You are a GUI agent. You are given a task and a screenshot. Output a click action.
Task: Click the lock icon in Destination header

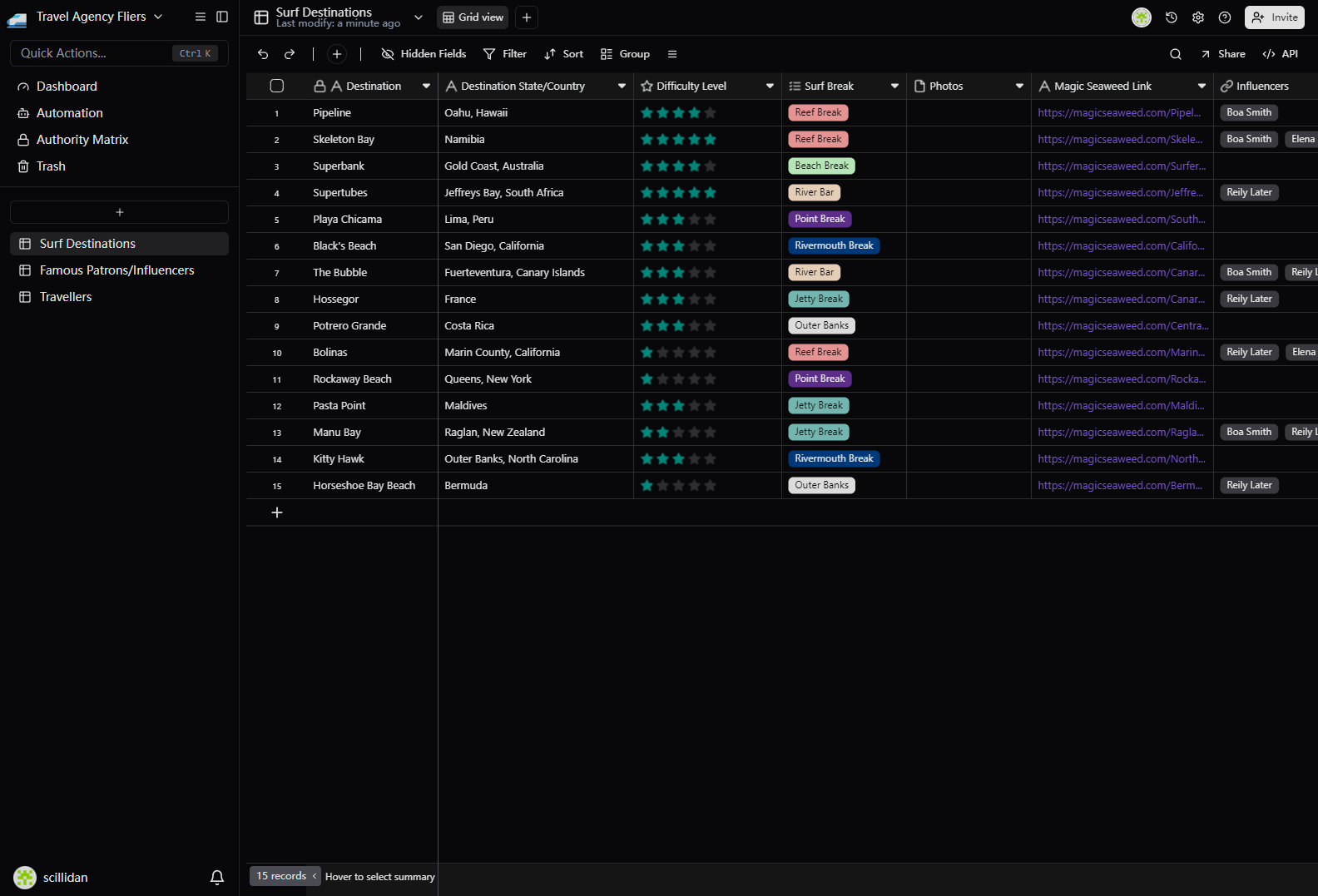[x=320, y=87]
